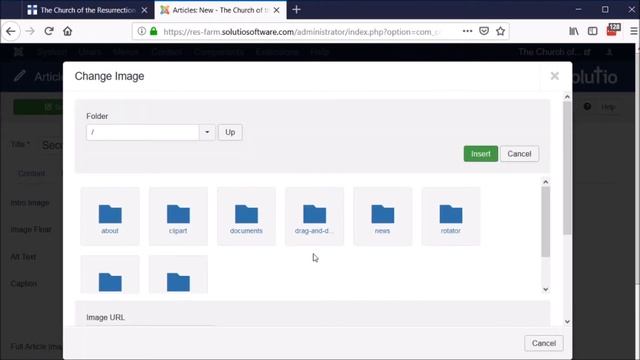Click the red extension icon with badge

(613, 30)
